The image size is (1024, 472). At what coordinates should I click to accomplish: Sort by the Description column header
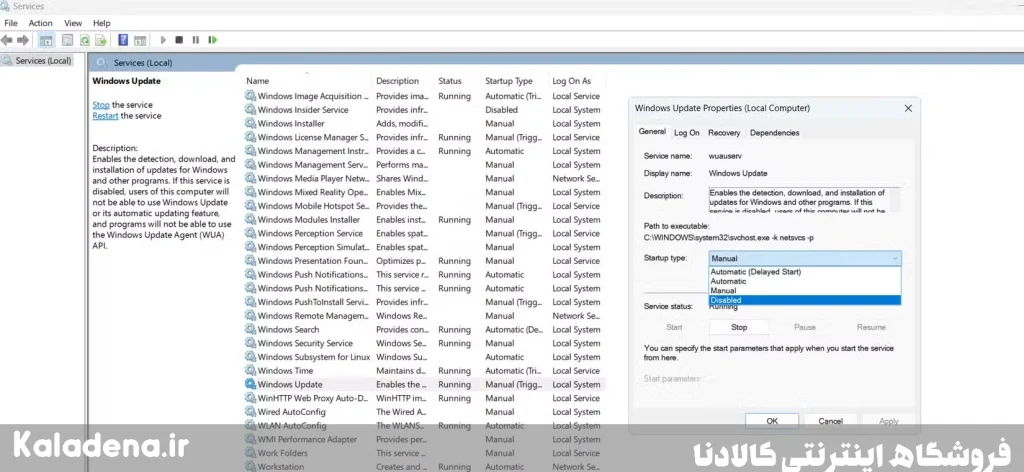(403, 81)
